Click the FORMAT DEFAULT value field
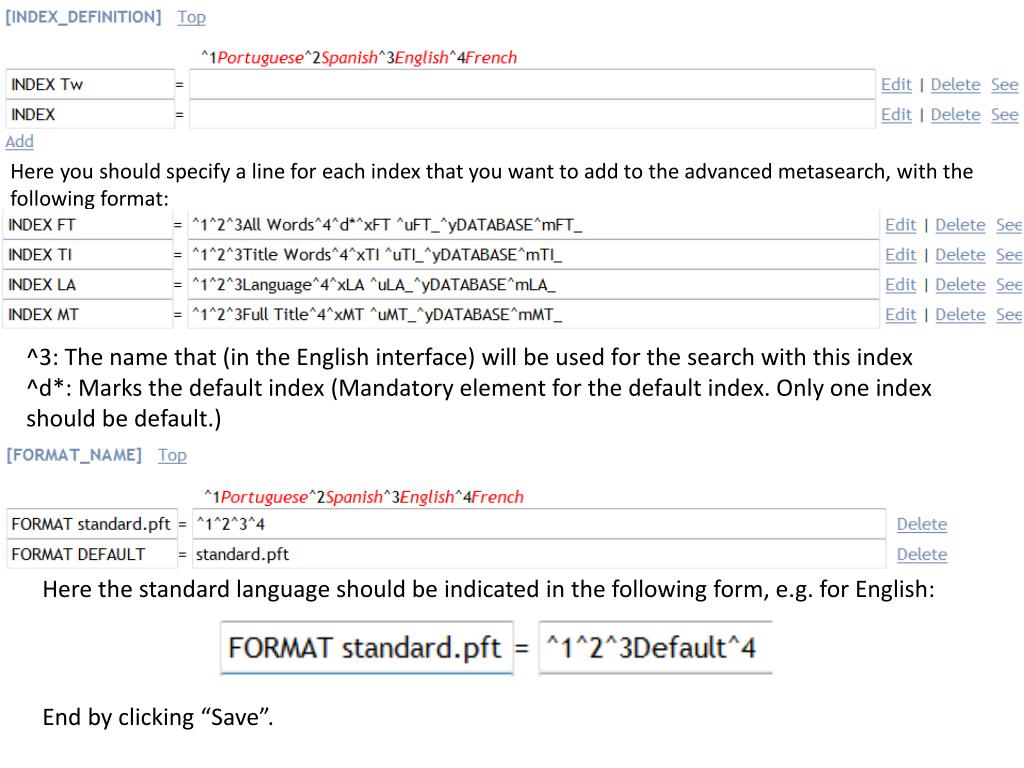The height and width of the screenshot is (768, 1024). [538, 554]
